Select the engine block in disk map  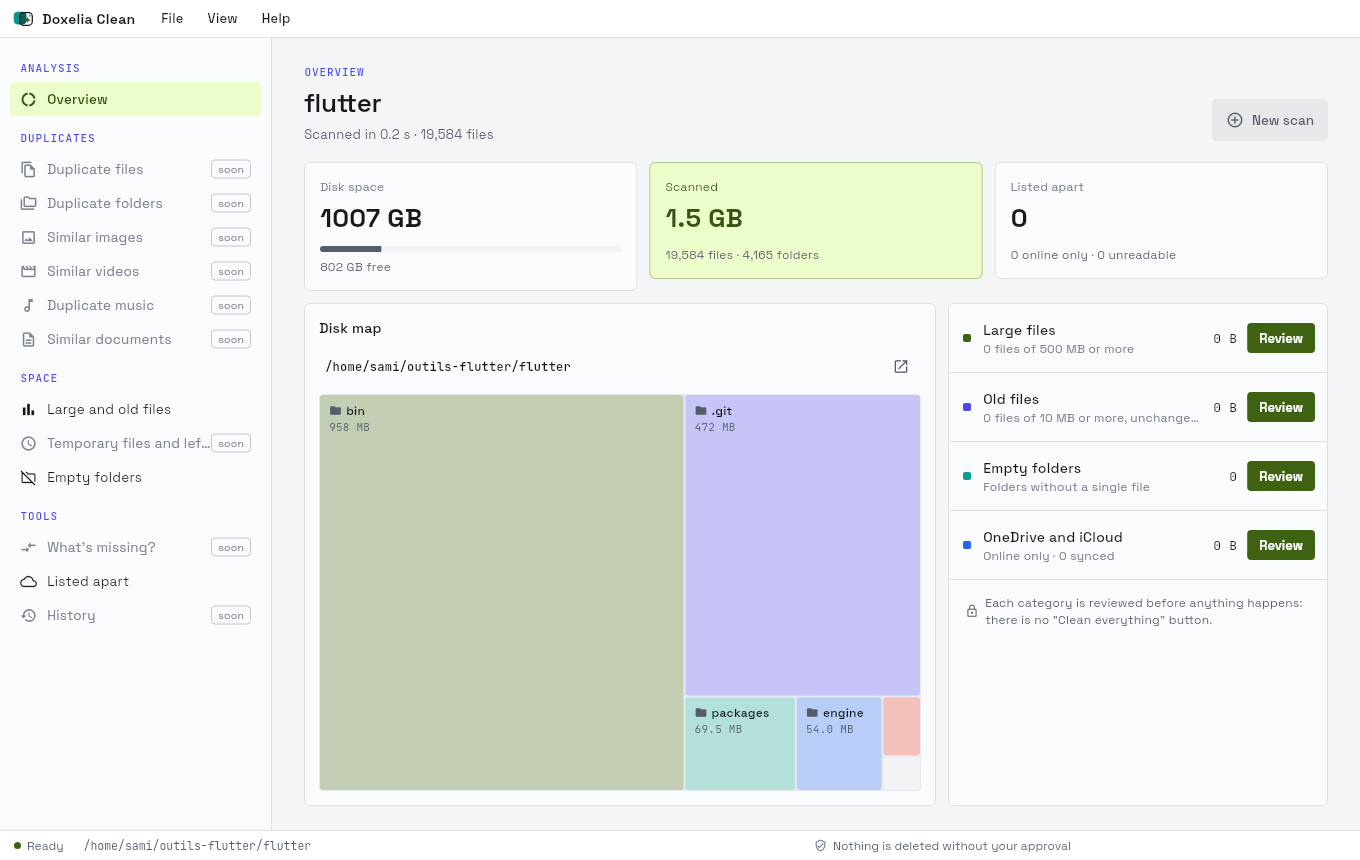[839, 744]
